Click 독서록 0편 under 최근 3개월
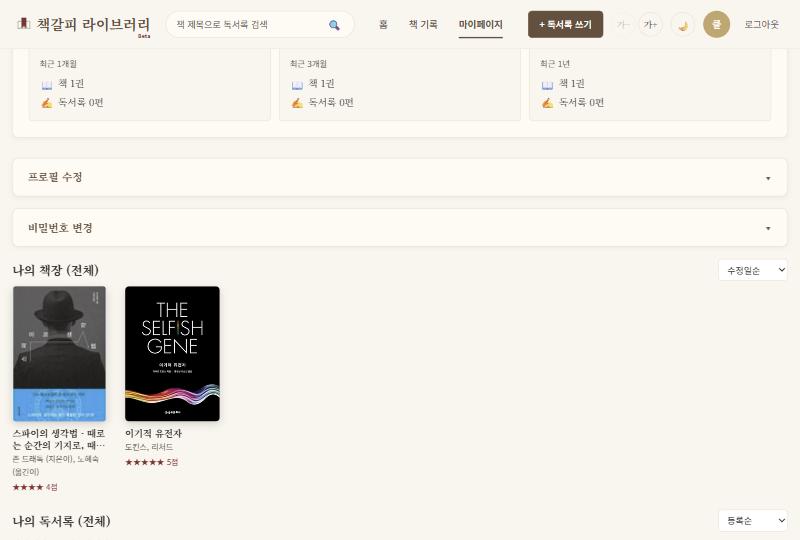 pos(331,103)
